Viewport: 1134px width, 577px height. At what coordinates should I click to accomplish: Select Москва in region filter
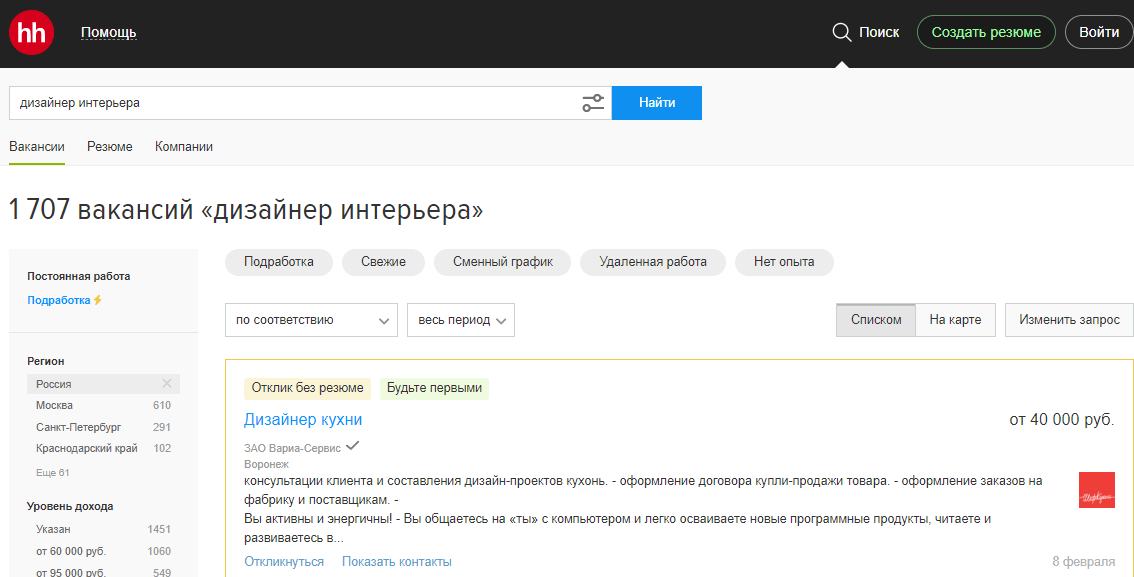(54, 406)
